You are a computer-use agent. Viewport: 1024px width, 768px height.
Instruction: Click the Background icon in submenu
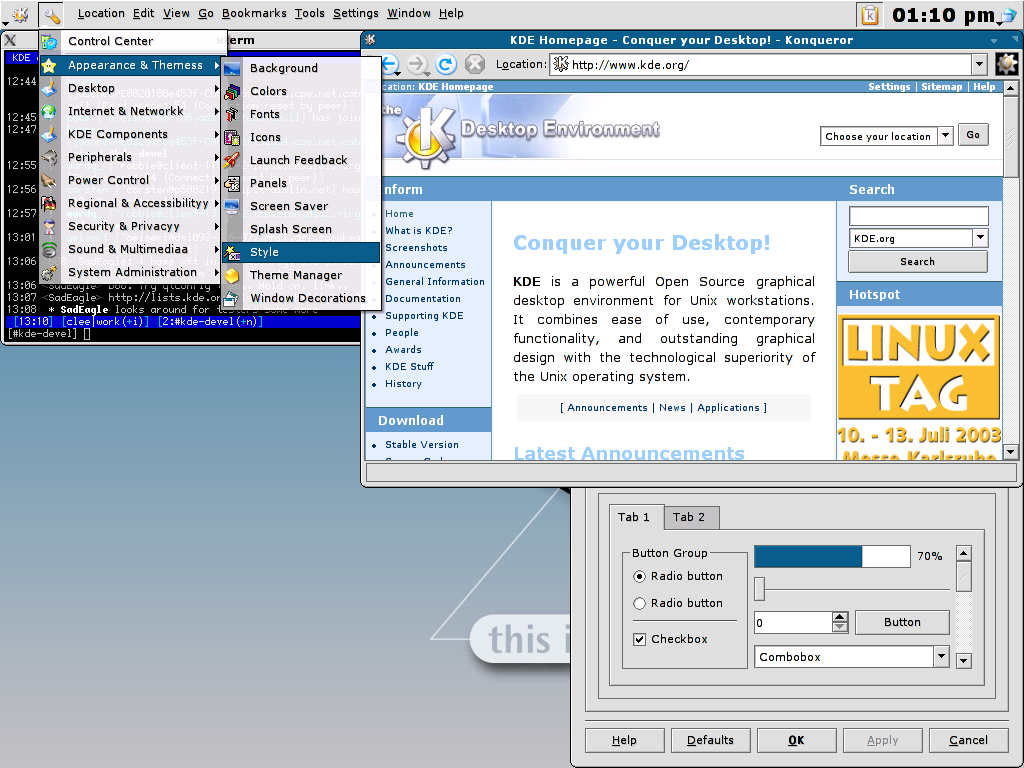[232, 68]
